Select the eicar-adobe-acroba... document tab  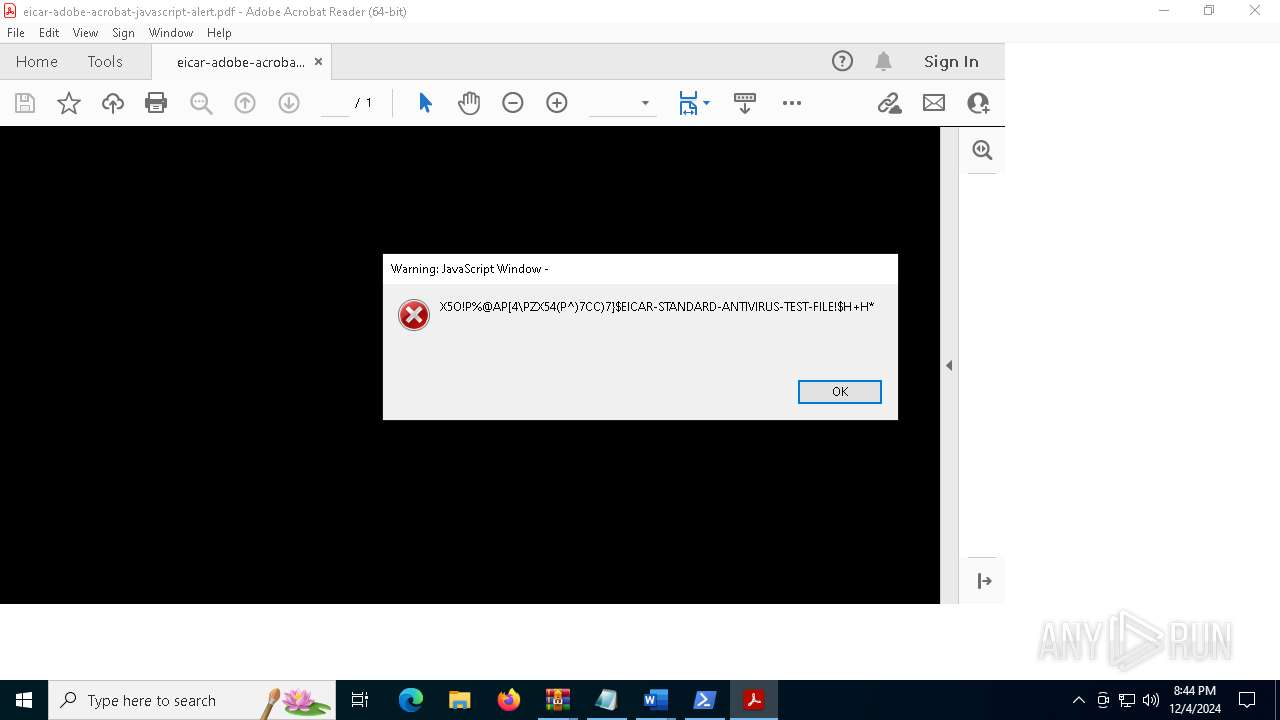[240, 62]
